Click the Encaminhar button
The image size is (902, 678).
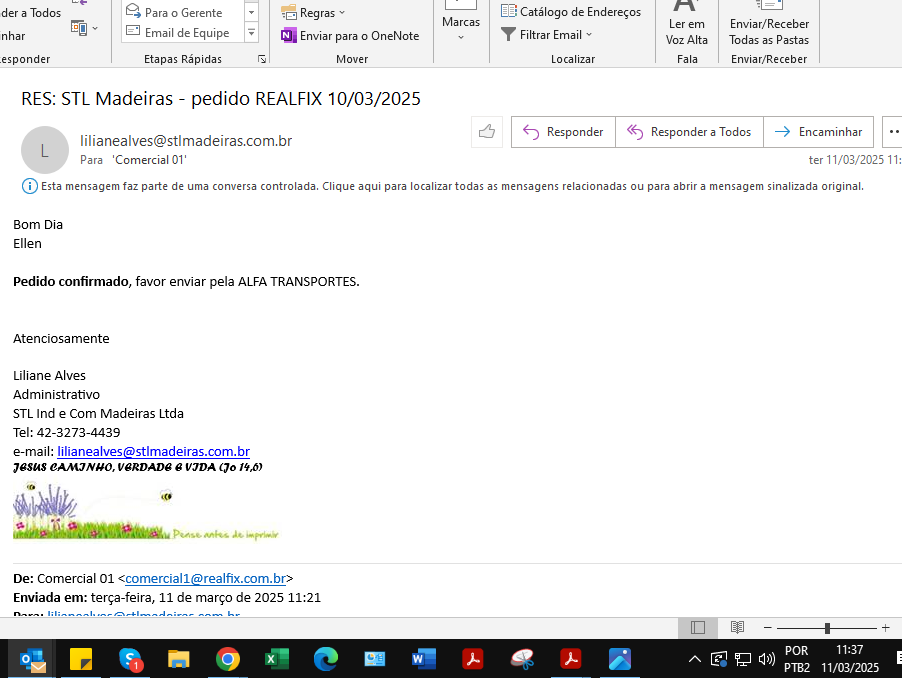[x=818, y=132]
